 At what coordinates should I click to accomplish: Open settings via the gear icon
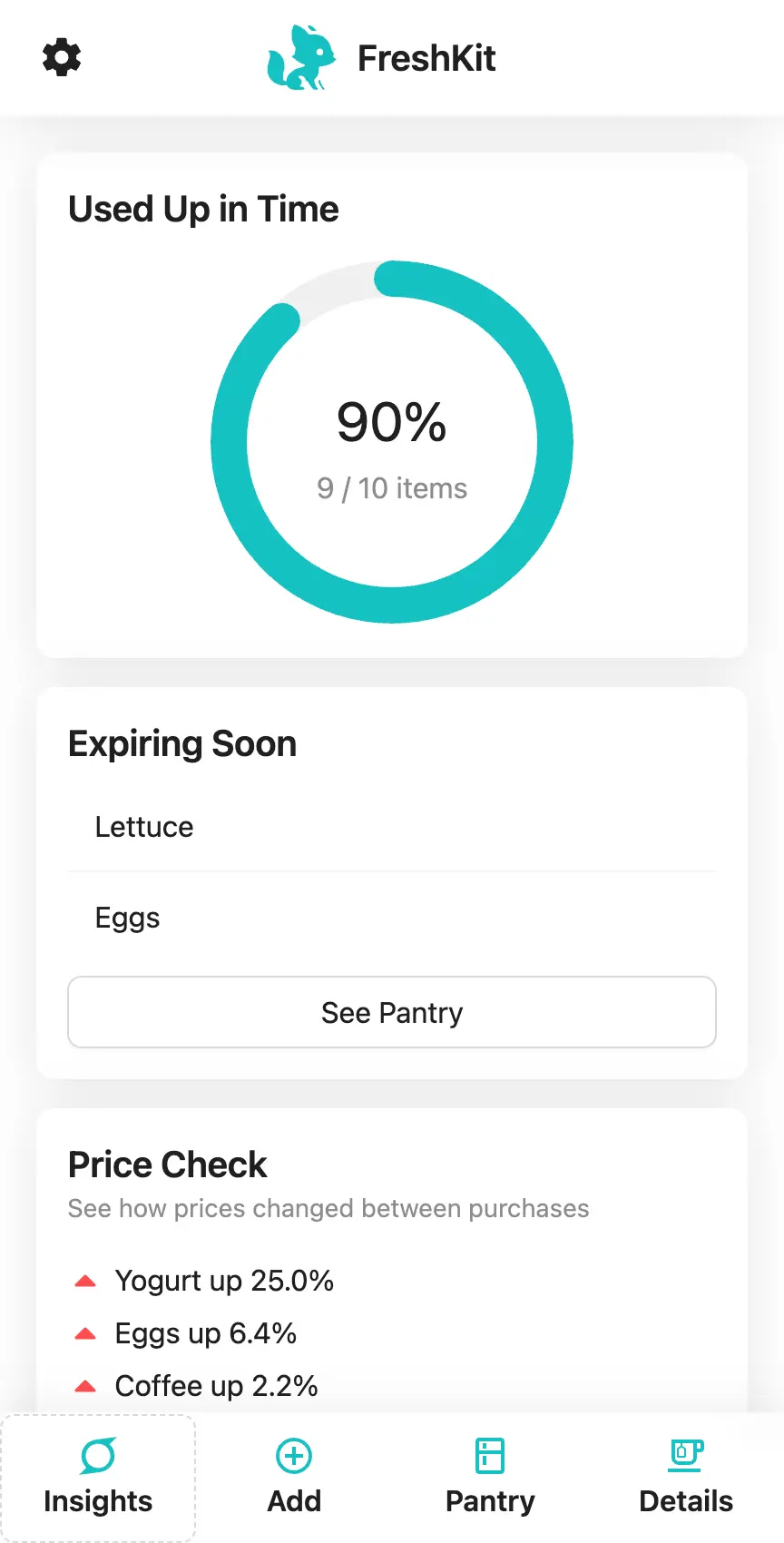click(x=62, y=57)
